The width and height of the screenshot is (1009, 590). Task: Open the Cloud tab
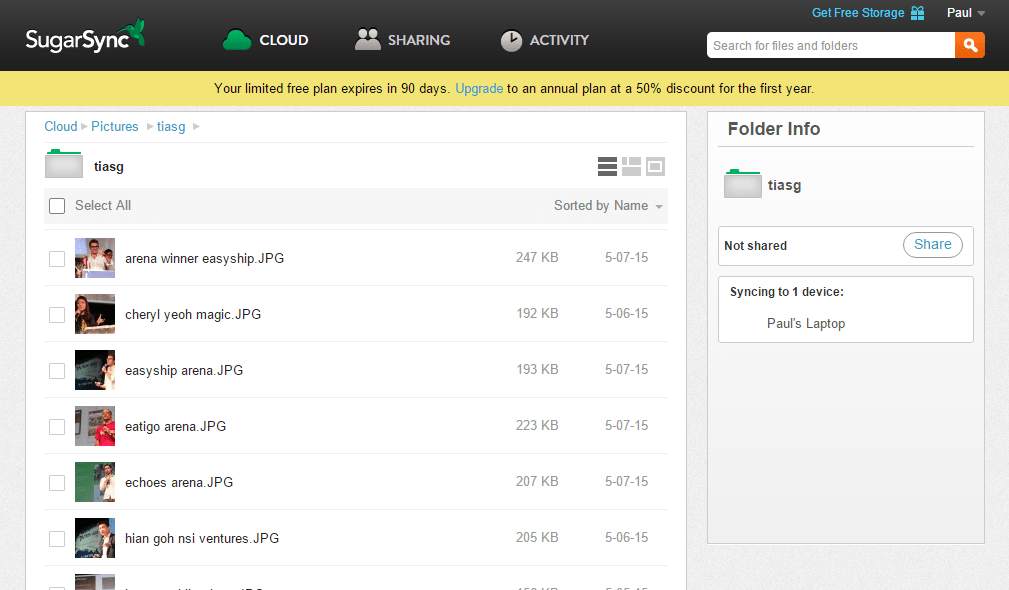[x=266, y=40]
